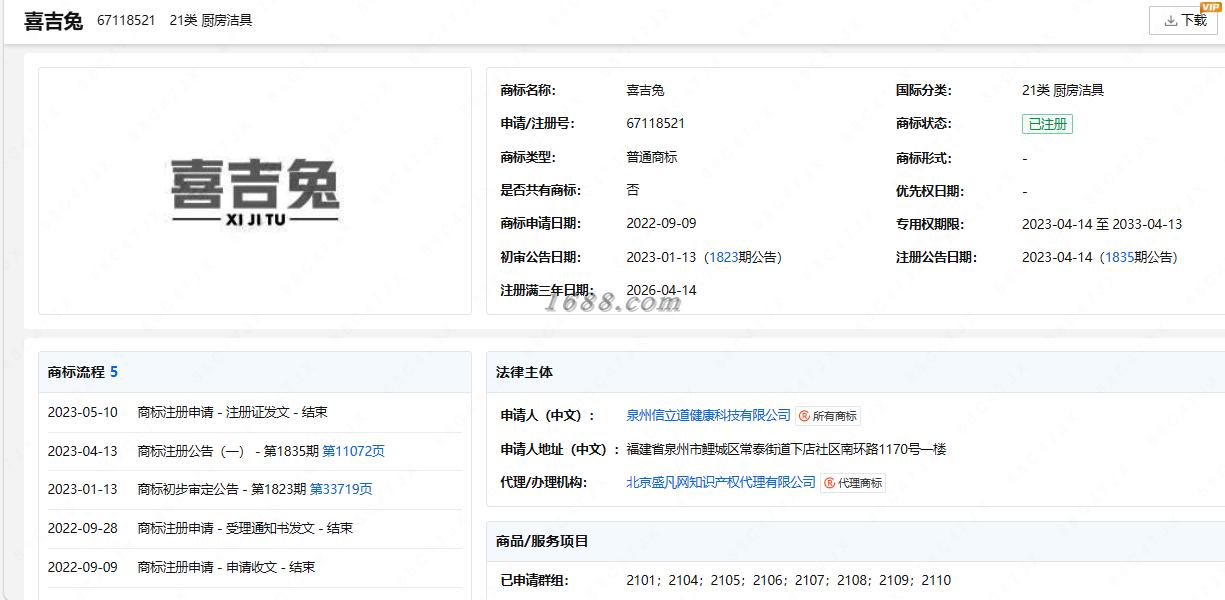The width and height of the screenshot is (1225, 600).
Task: Click the 普通商标 trademark type value
Action: tap(652, 157)
